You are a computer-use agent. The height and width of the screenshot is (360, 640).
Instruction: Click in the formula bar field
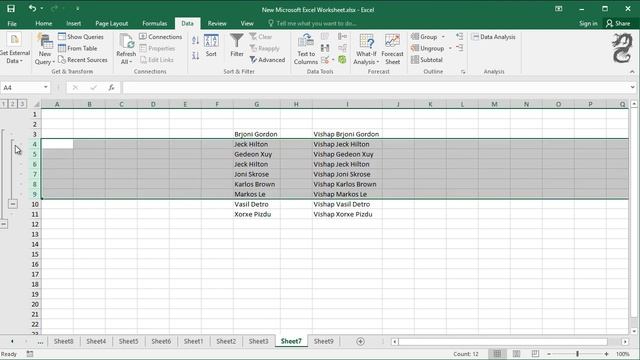375,87
